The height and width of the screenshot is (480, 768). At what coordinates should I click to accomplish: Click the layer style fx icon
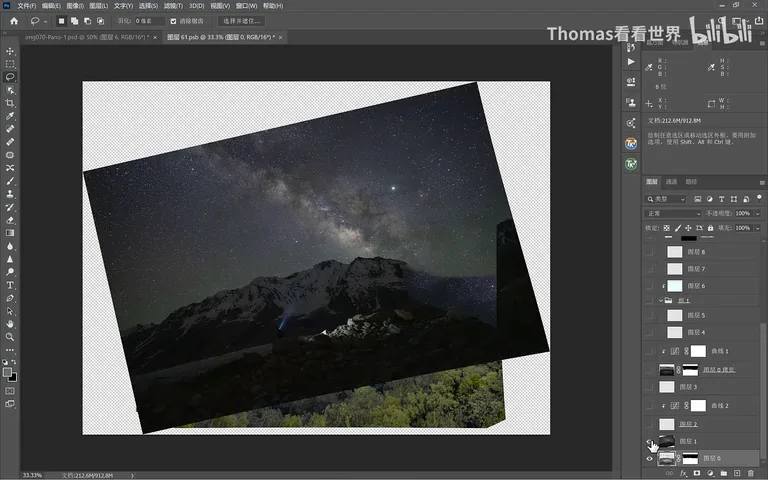(x=683, y=473)
